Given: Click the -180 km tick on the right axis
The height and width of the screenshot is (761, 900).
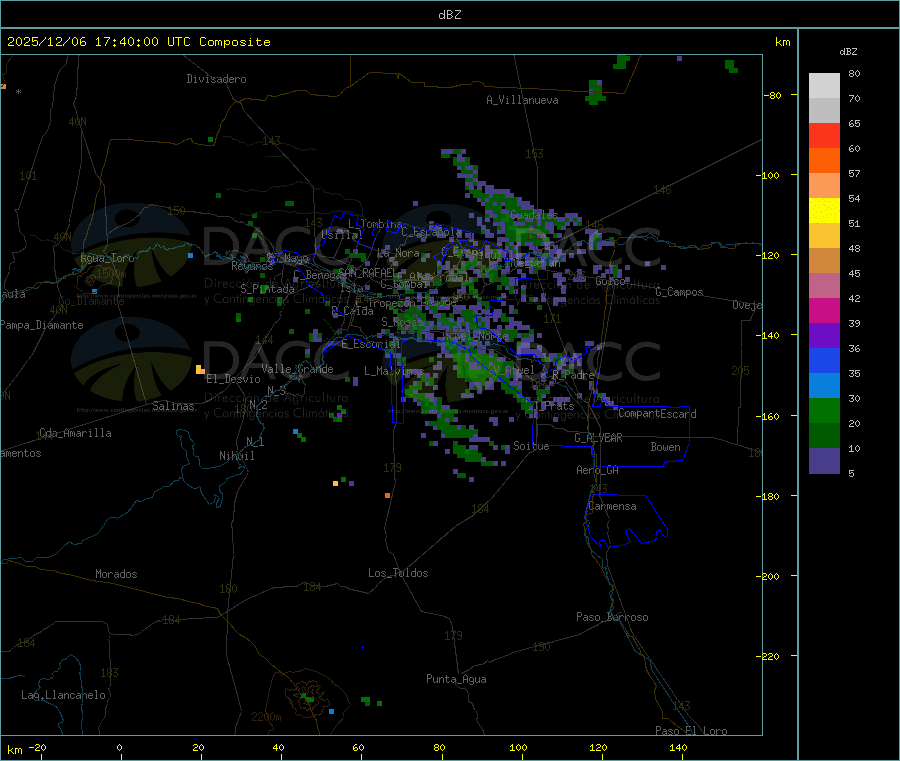Looking at the screenshot, I should point(769,496).
